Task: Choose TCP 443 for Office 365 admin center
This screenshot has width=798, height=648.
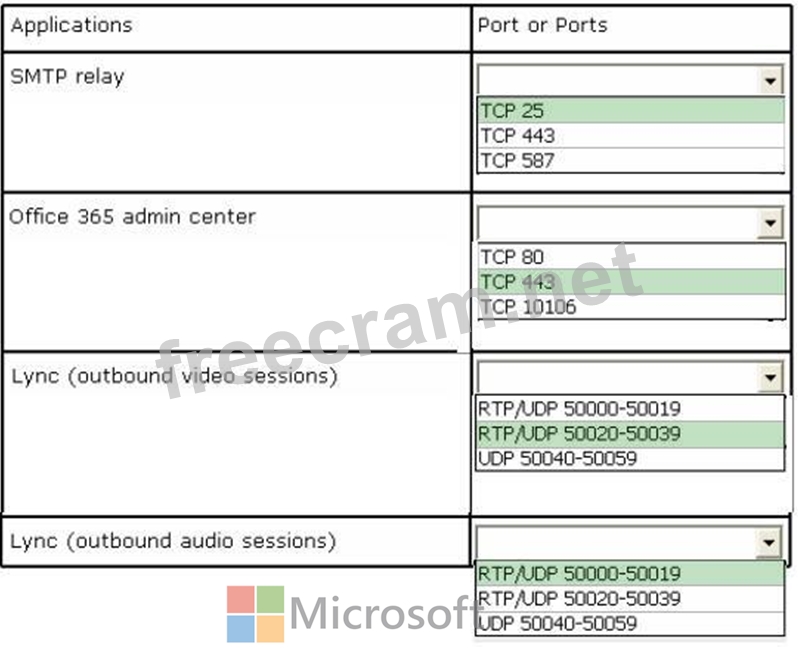Action: (631, 281)
